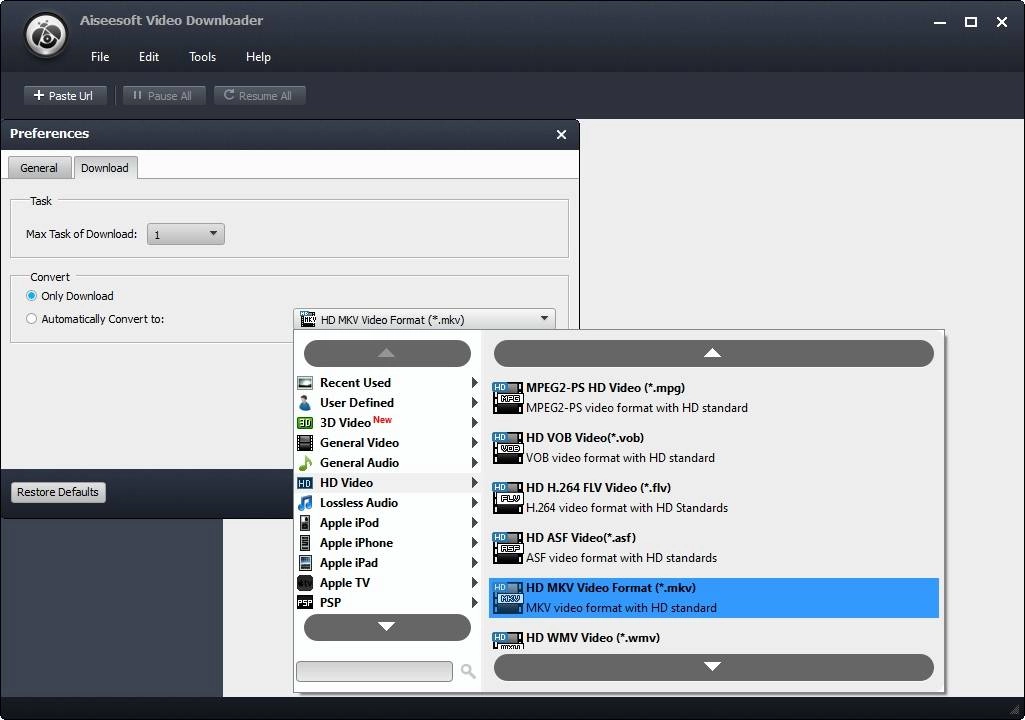Image resolution: width=1025 pixels, height=720 pixels.
Task: Click the Pause All button
Action: pos(163,95)
